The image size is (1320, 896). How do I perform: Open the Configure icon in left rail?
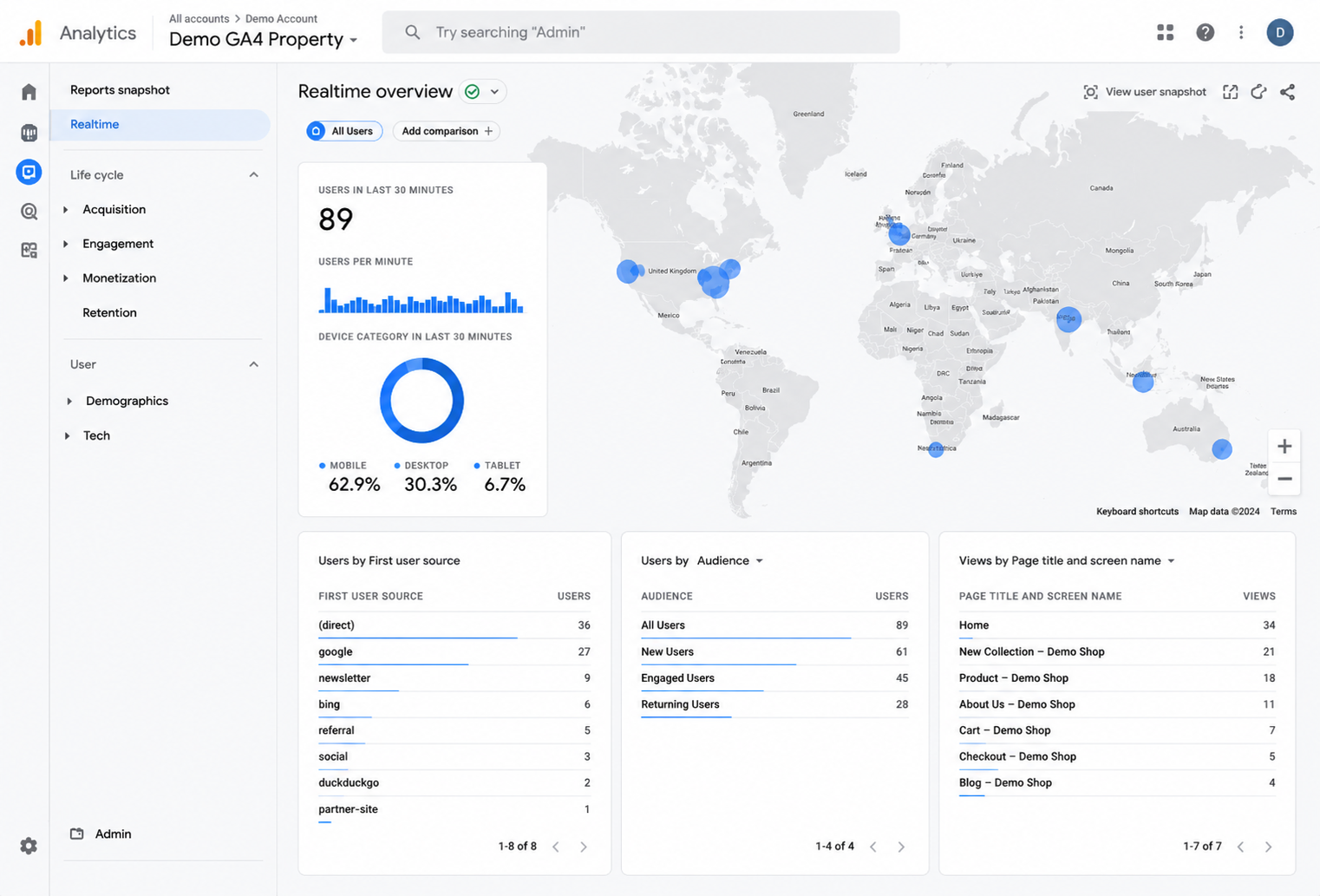pyautogui.click(x=29, y=250)
